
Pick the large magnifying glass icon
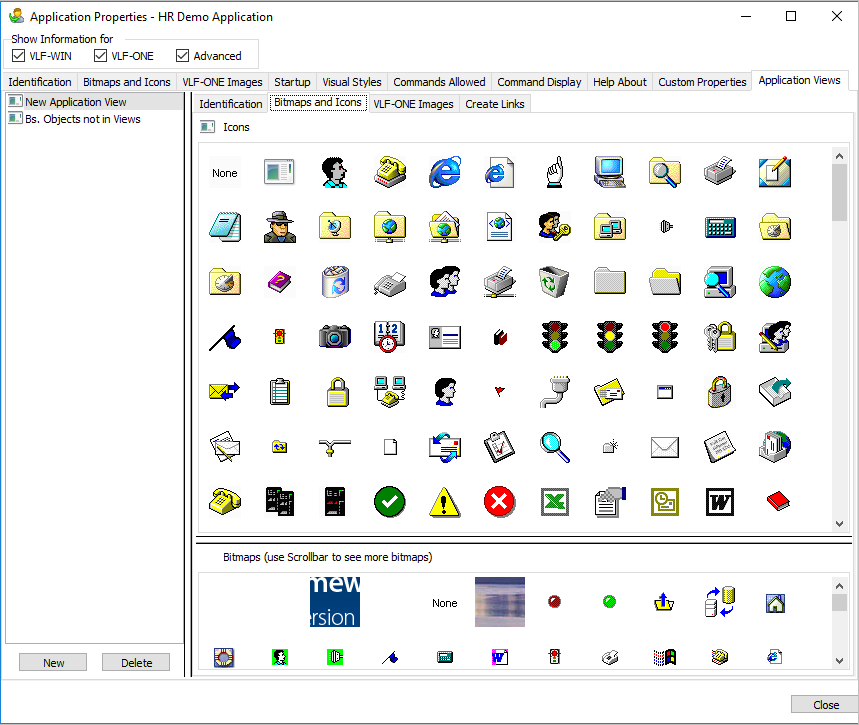pyautogui.click(x=554, y=447)
